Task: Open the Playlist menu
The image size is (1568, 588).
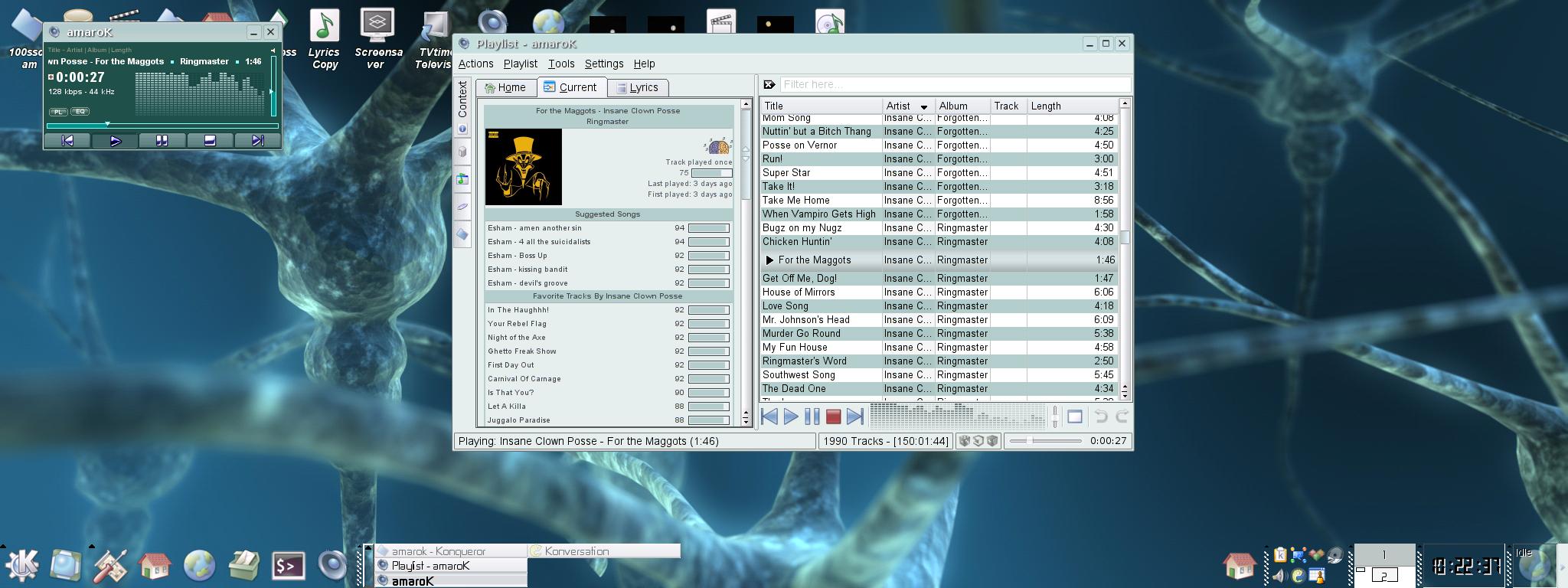Action: [521, 64]
